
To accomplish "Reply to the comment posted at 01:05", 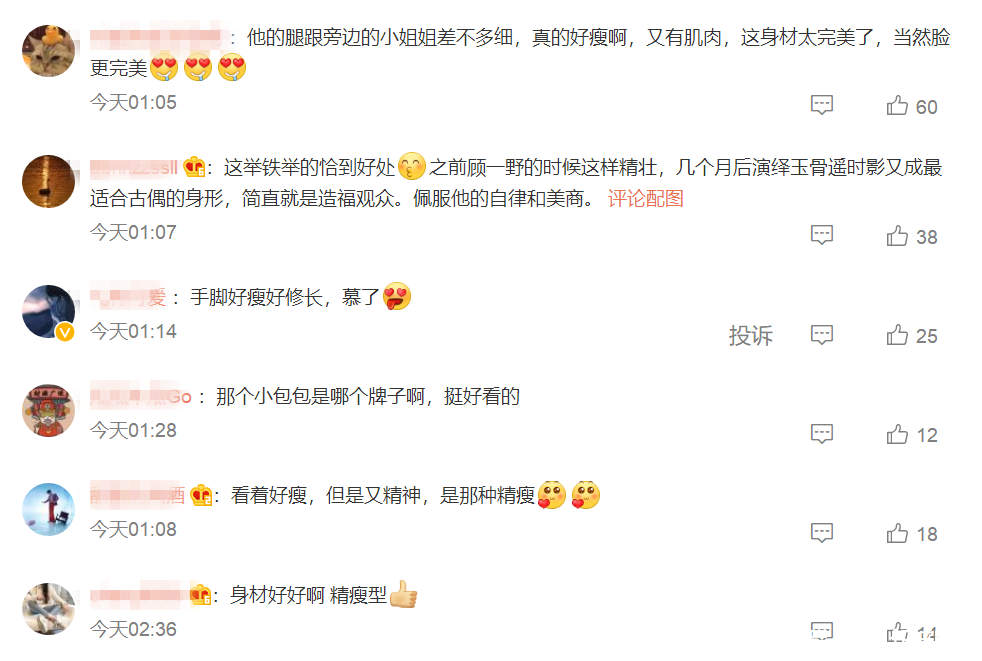I will click(822, 105).
